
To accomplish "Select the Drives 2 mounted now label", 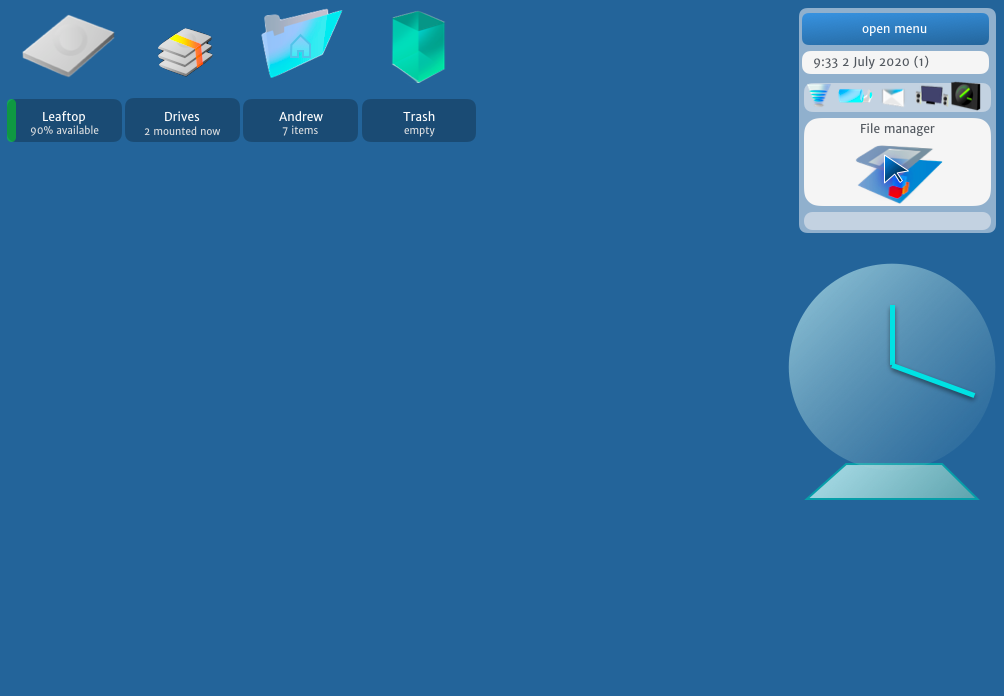I will 182,120.
